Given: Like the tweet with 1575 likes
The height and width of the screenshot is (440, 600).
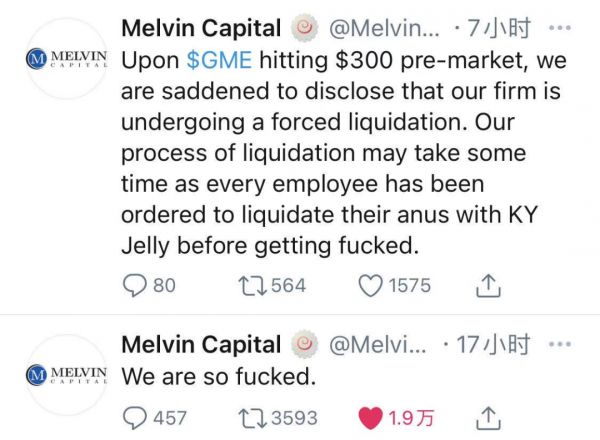Looking at the screenshot, I should pyautogui.click(x=372, y=286).
